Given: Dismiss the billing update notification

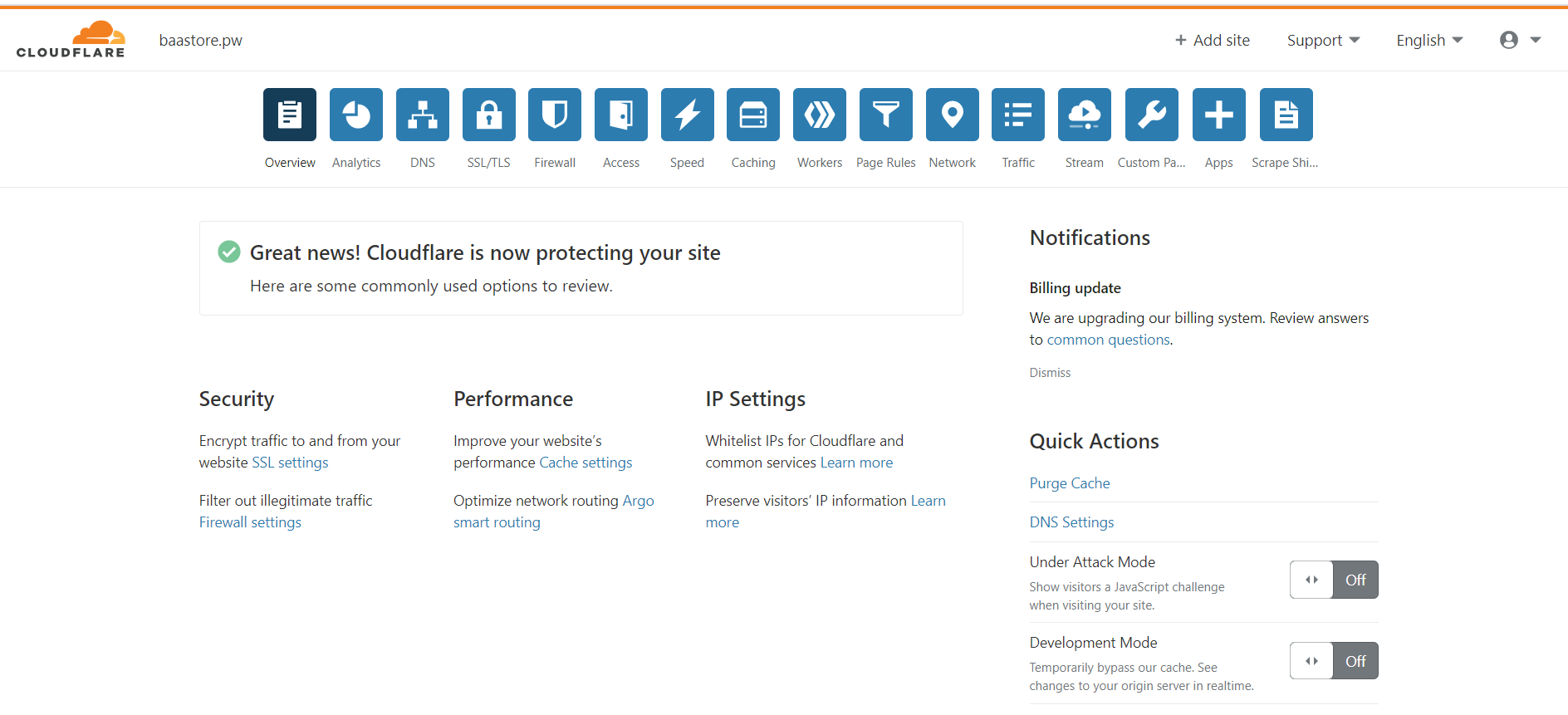Looking at the screenshot, I should [x=1050, y=373].
